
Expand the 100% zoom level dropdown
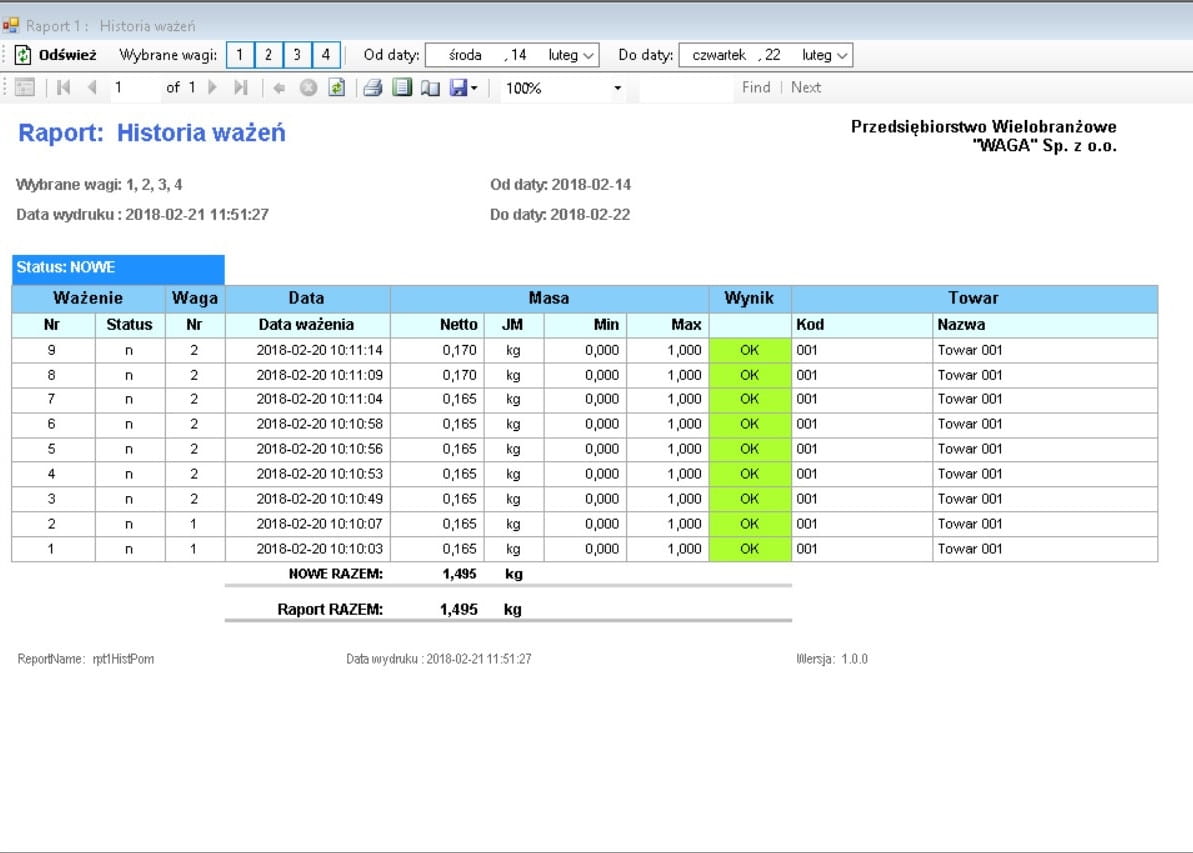tap(617, 88)
